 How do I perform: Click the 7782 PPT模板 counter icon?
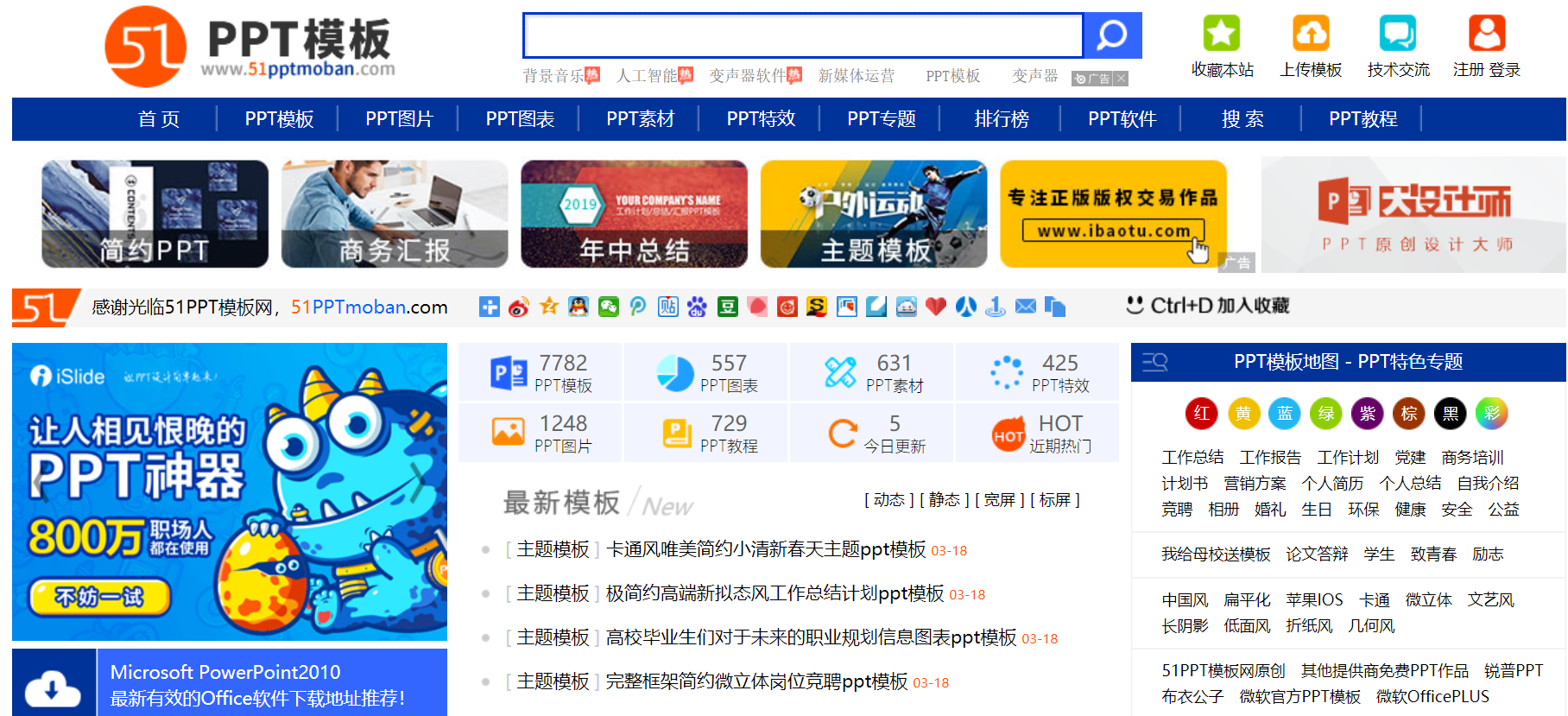509,373
